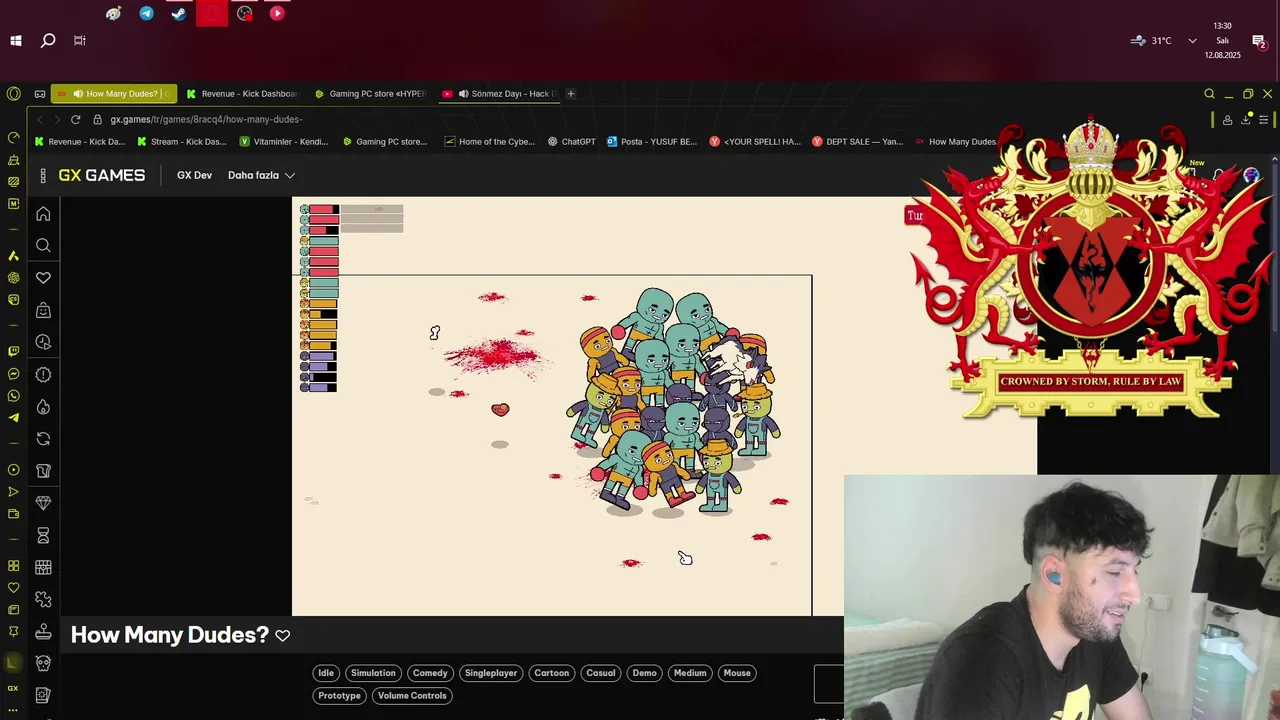Open the Windows Start menu
This screenshot has height=720, width=1280.
16,41
